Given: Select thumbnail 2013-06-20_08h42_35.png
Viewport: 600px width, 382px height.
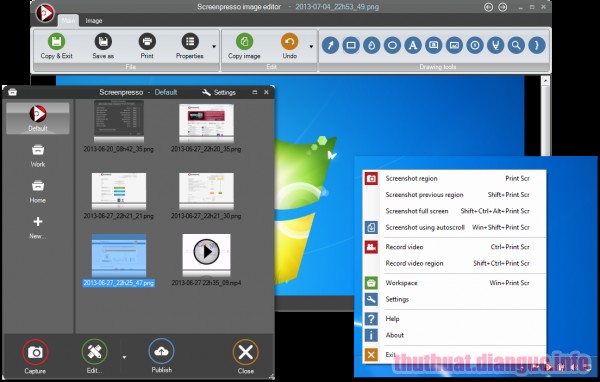Looking at the screenshot, I should 119,122.
